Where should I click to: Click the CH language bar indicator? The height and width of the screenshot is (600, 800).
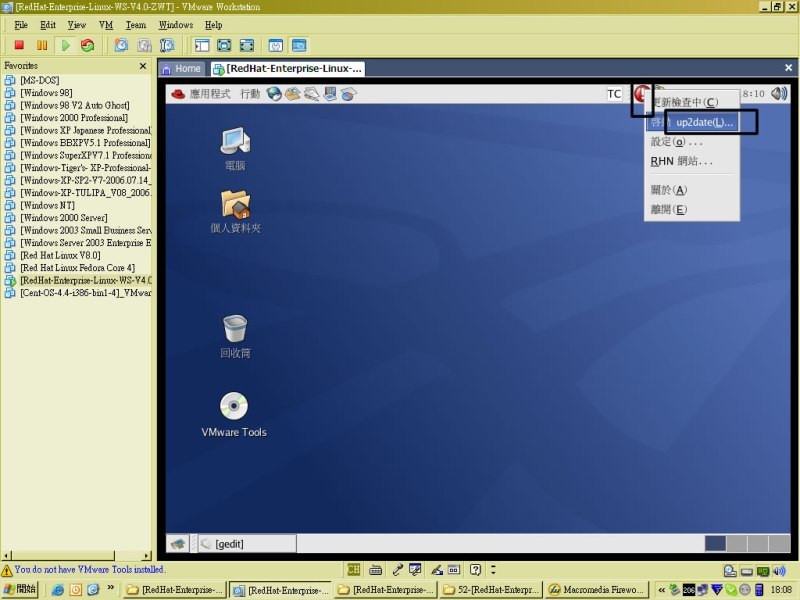click(353, 569)
